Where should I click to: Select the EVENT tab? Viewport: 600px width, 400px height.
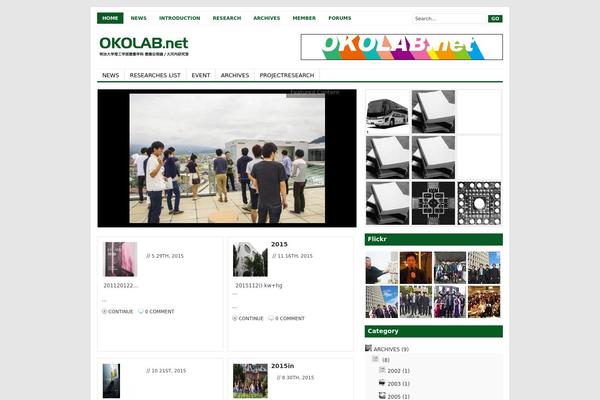[x=201, y=75]
